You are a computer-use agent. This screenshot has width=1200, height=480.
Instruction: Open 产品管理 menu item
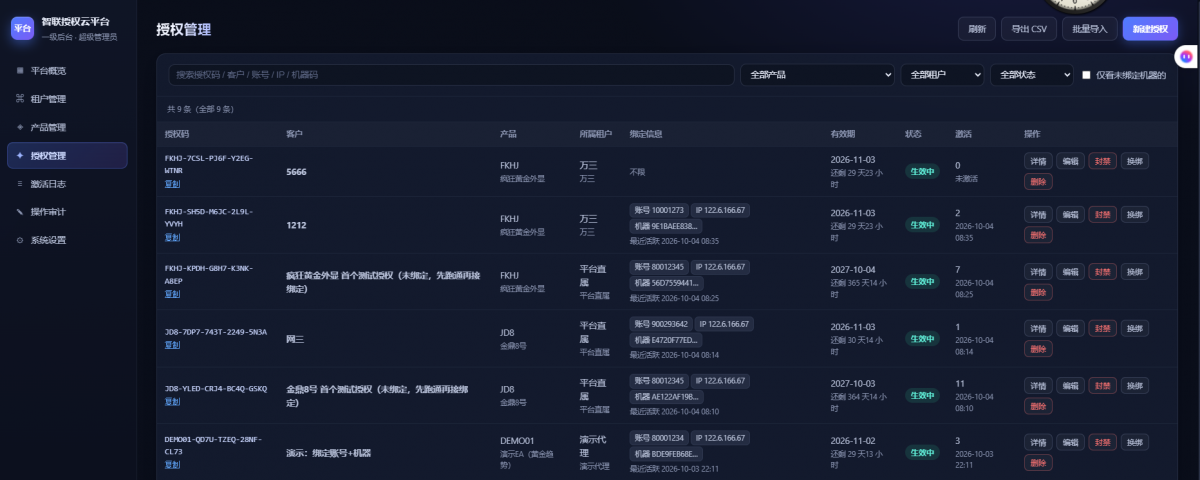click(67, 127)
